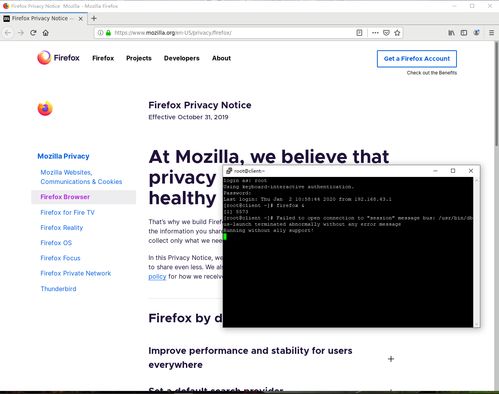Viewport: 499px width, 394px height.
Task: Open the Projects navigation menu
Action: click(x=139, y=58)
